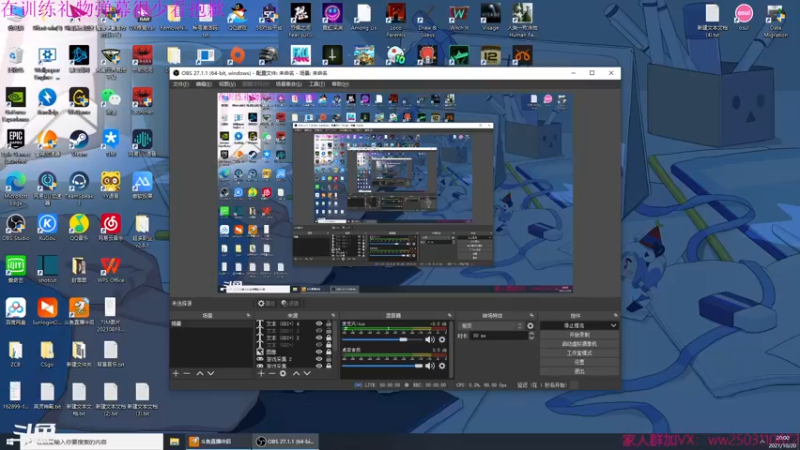Screen dimensions: 800x450
Task: Toggle visibility of 文本 (GDI+) 4 source
Action: click(319, 323)
